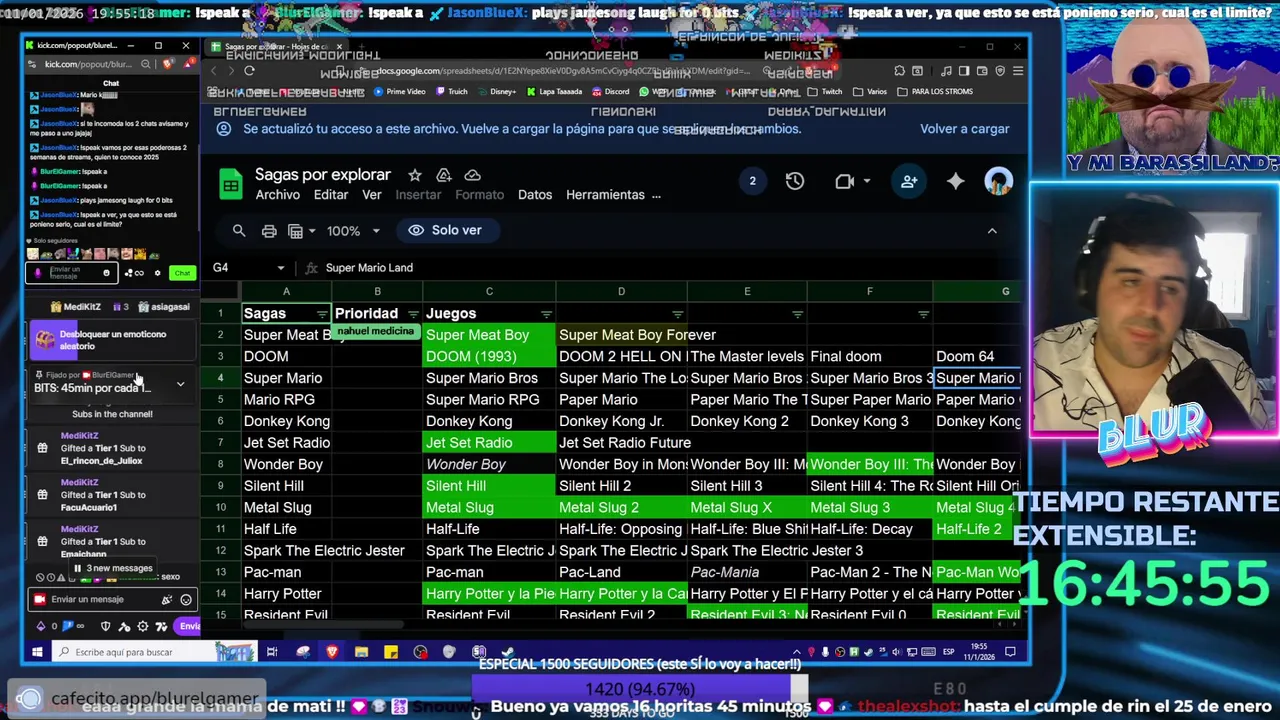Open chat settings gear in Kick chat

pos(157,273)
